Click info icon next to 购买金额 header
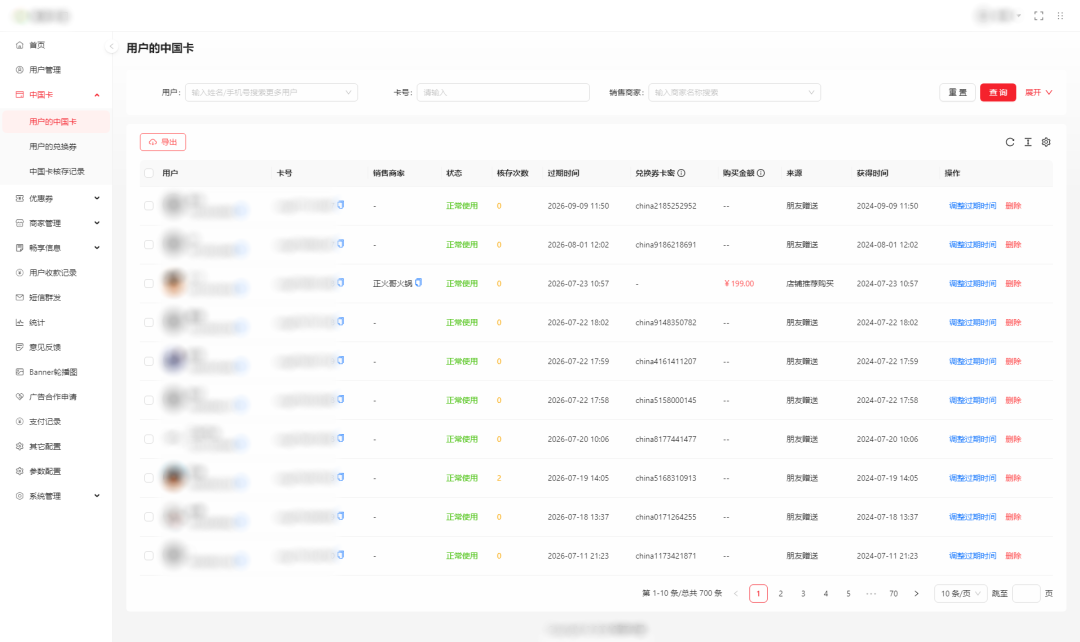This screenshot has height=642, width=1080. pos(761,173)
